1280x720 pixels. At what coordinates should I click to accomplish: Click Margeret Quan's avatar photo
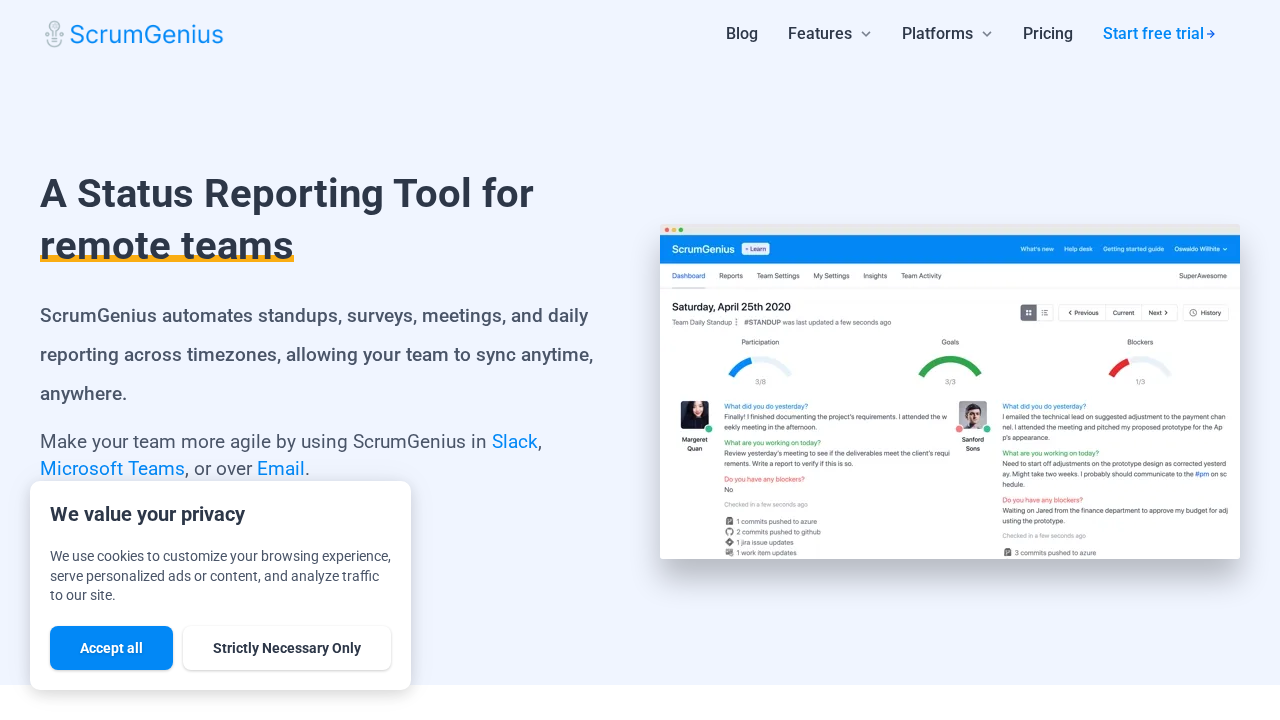click(x=695, y=415)
